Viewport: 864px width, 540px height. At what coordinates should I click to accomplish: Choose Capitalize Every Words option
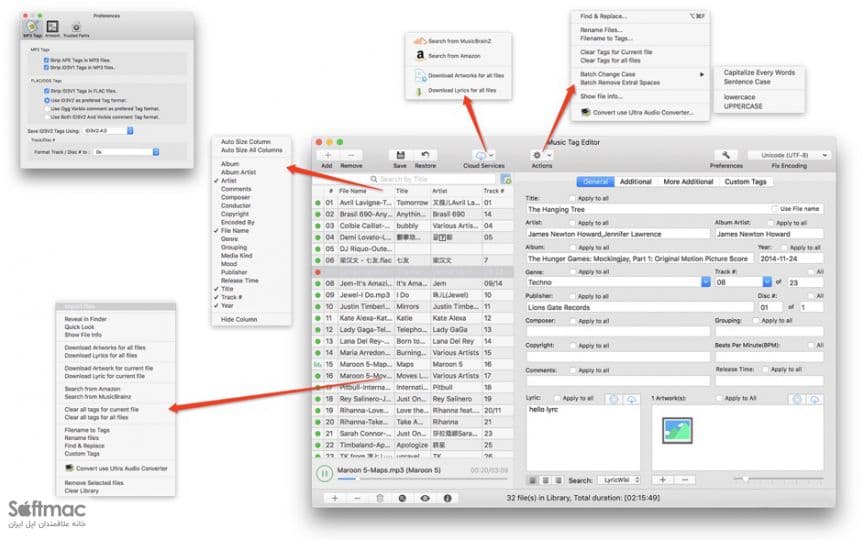coord(759,73)
